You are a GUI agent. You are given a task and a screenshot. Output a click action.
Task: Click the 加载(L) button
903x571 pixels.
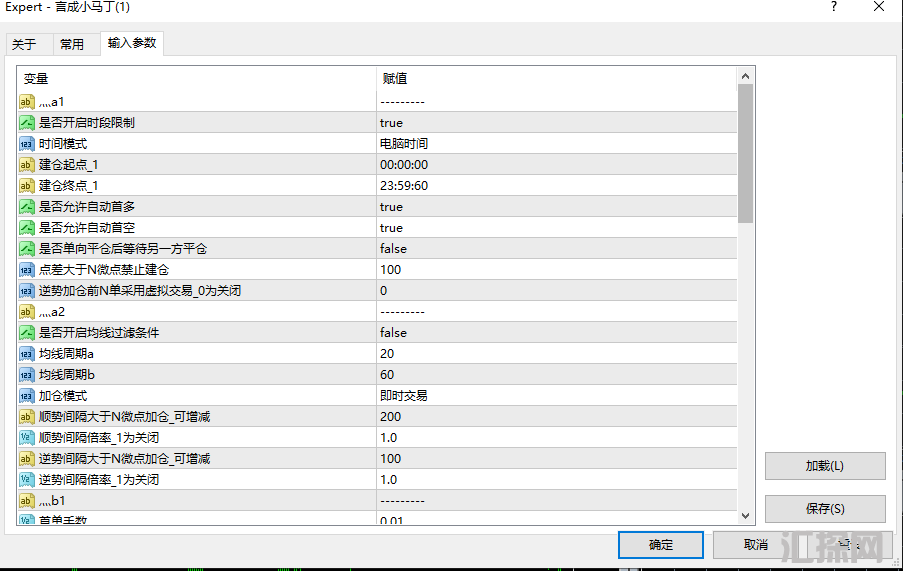(824, 466)
